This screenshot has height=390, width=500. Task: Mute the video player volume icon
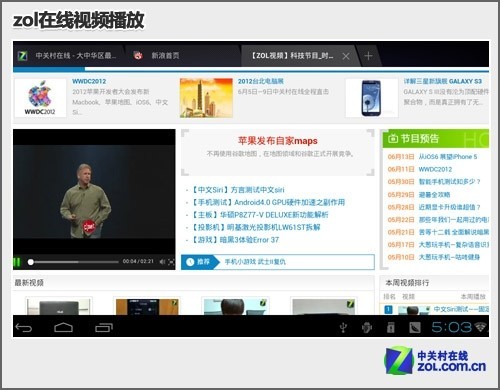[162, 262]
